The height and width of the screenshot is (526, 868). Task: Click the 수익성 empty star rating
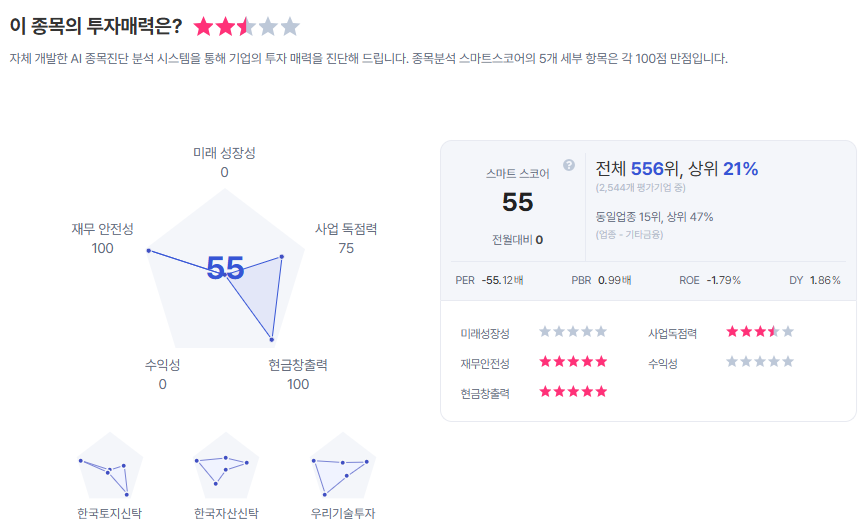pos(760,362)
